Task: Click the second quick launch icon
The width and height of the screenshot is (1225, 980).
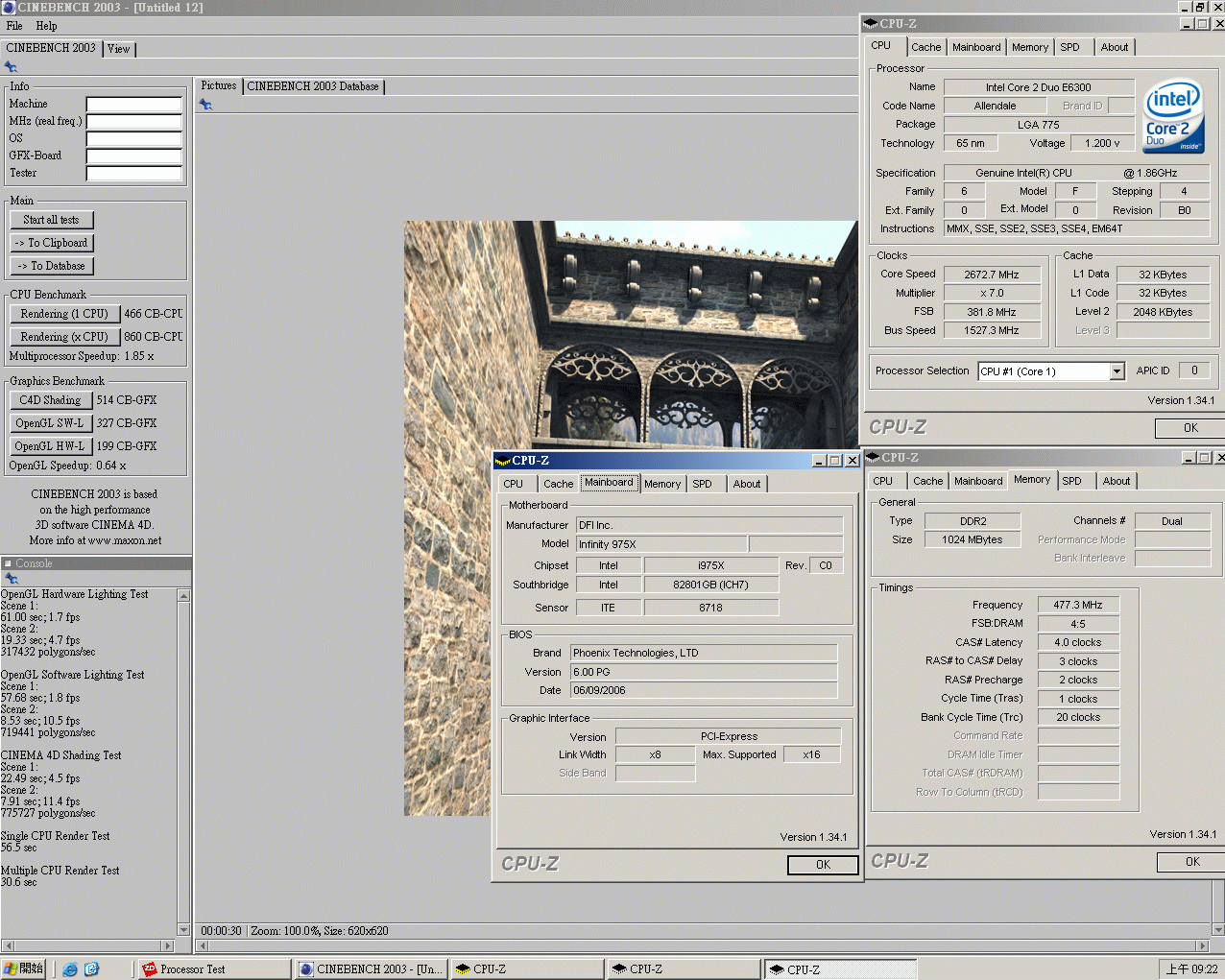Action: click(x=92, y=969)
